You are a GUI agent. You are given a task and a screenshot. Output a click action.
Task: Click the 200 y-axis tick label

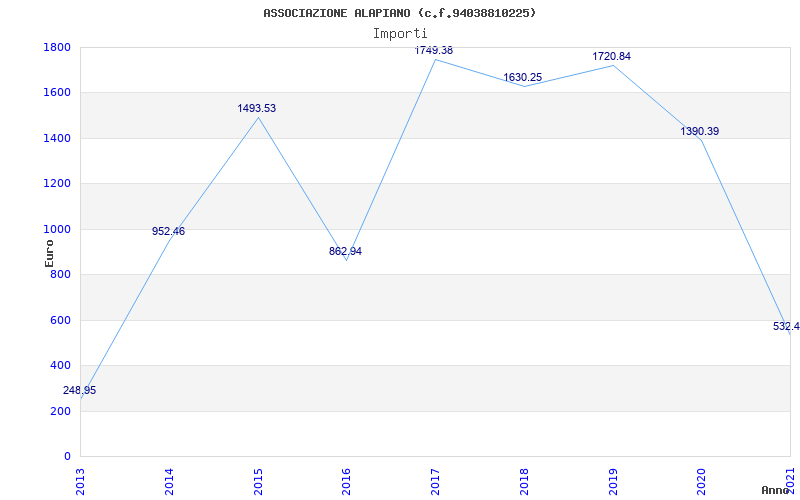pyautogui.click(x=61, y=411)
